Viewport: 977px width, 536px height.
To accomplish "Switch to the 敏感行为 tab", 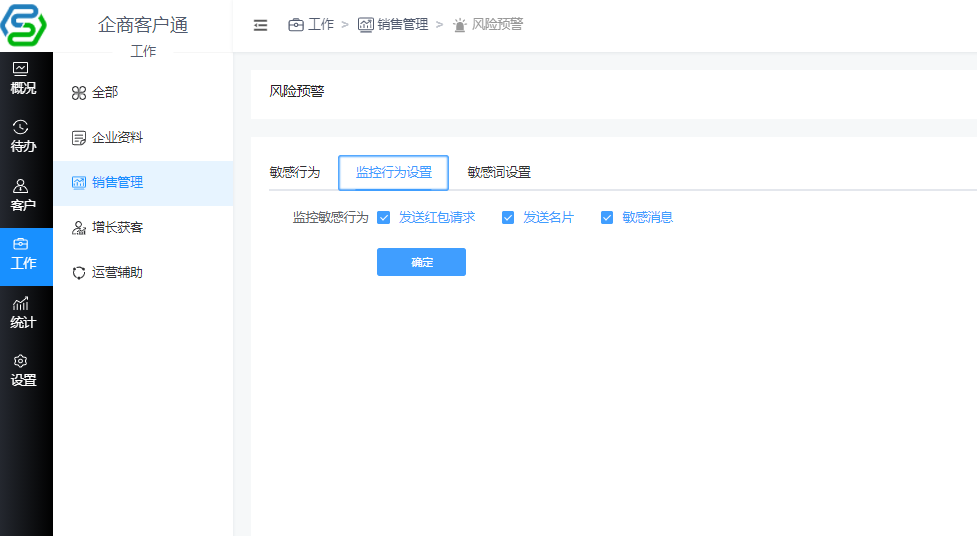I will (x=295, y=173).
